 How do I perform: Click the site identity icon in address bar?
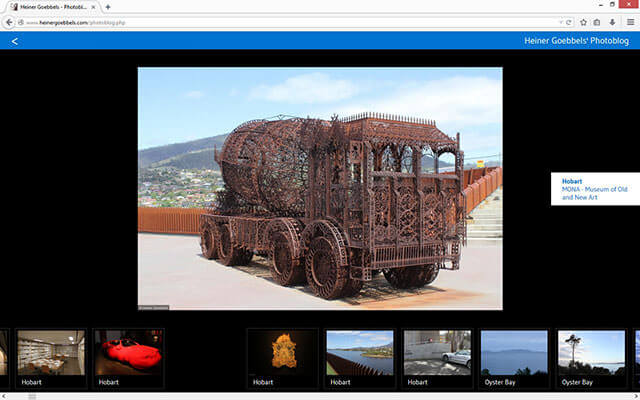(x=21, y=22)
